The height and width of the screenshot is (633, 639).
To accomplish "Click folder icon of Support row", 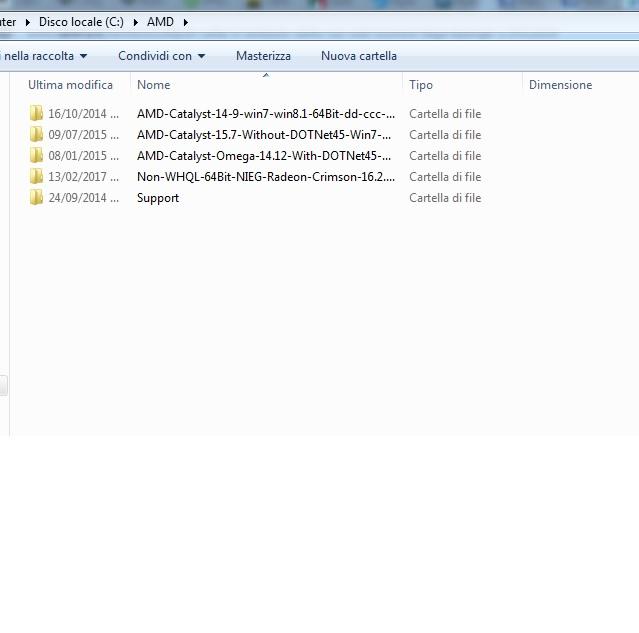I will tap(36, 197).
